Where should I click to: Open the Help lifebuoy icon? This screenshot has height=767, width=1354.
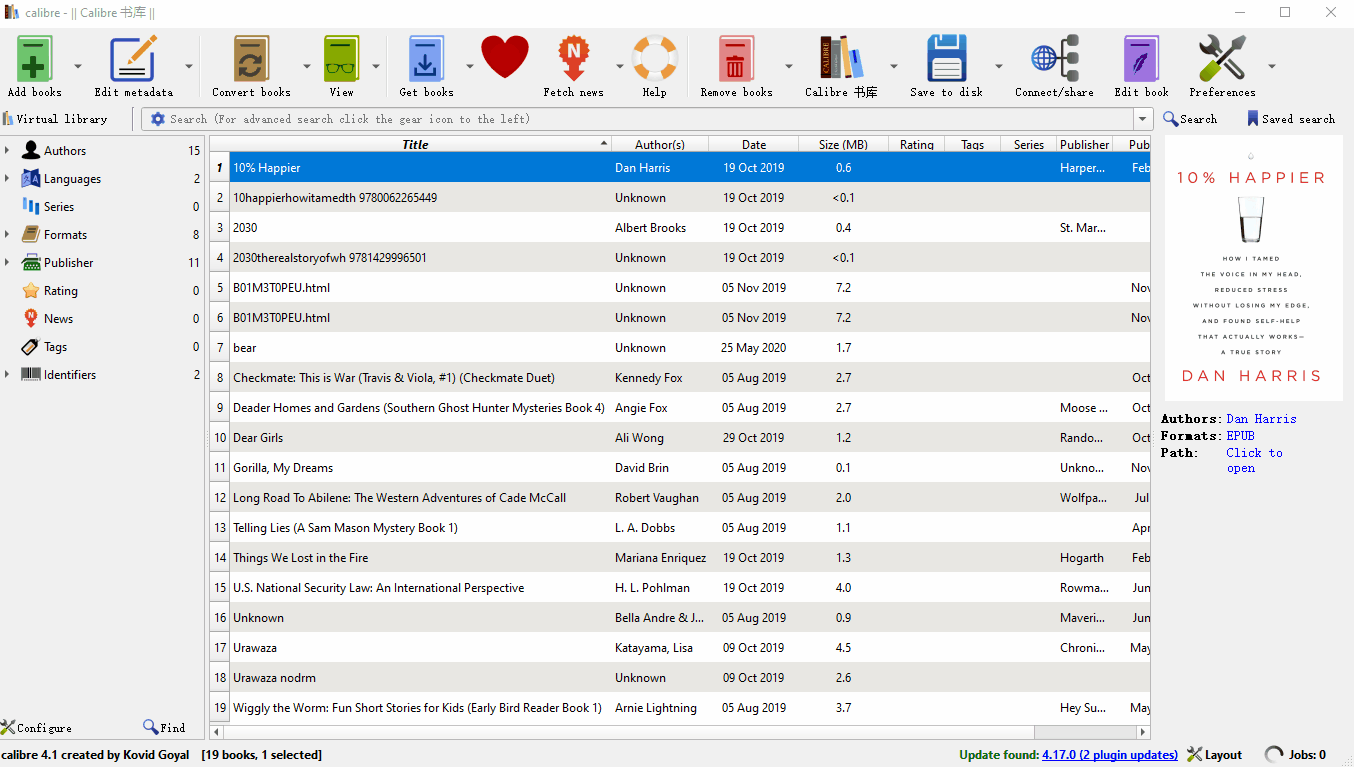point(655,60)
